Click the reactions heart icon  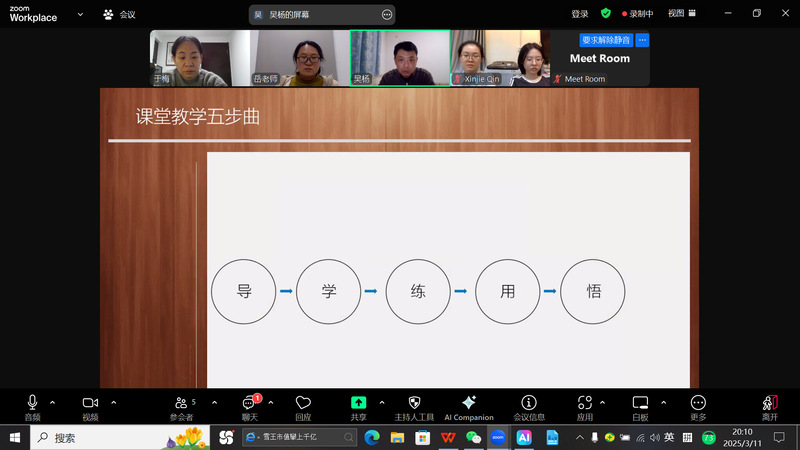[x=303, y=403]
